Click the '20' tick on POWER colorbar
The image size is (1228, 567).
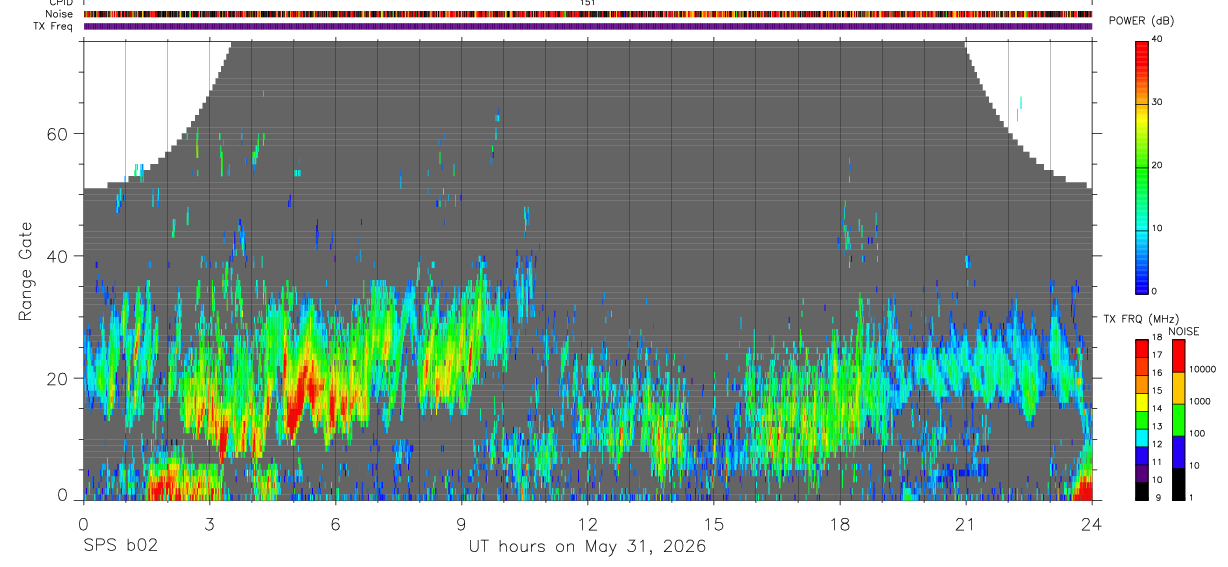1159,165
